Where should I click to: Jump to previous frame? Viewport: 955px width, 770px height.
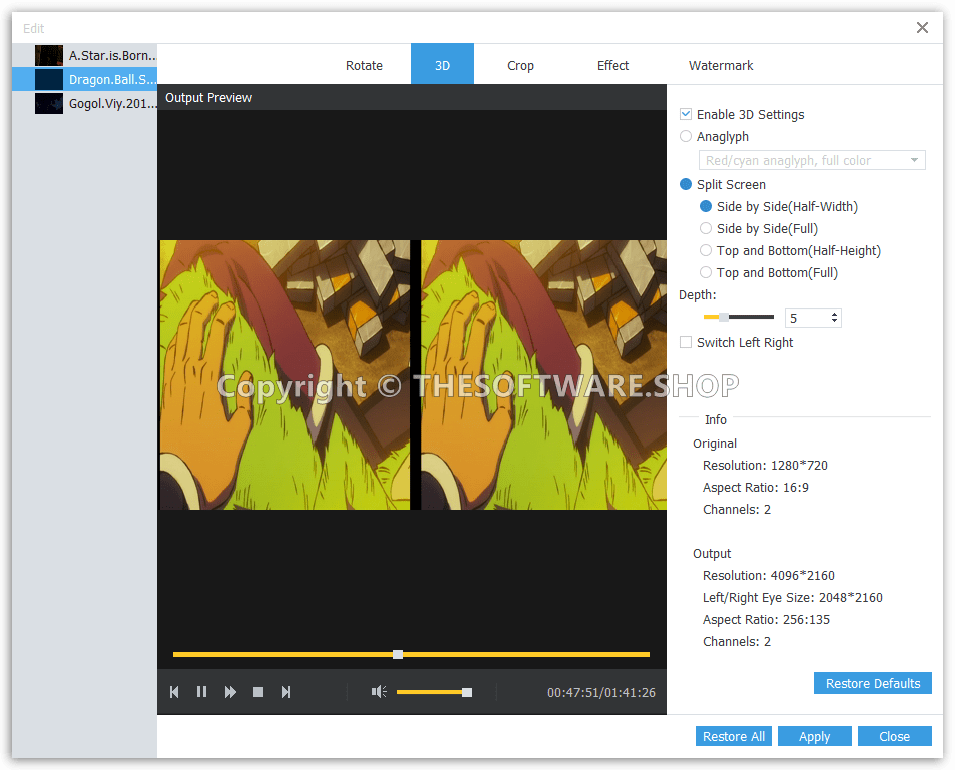coord(174,692)
